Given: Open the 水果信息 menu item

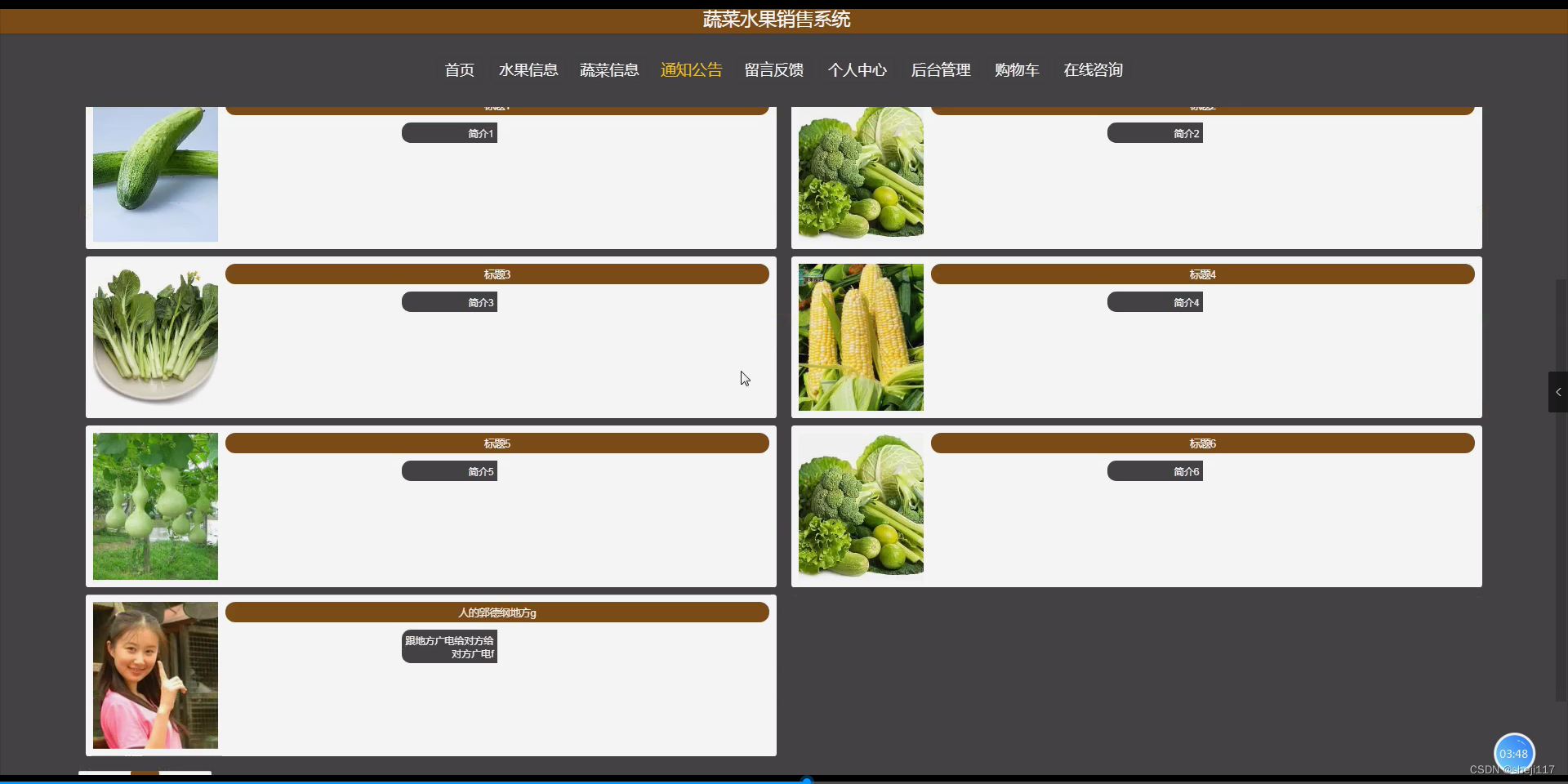Looking at the screenshot, I should [x=528, y=70].
